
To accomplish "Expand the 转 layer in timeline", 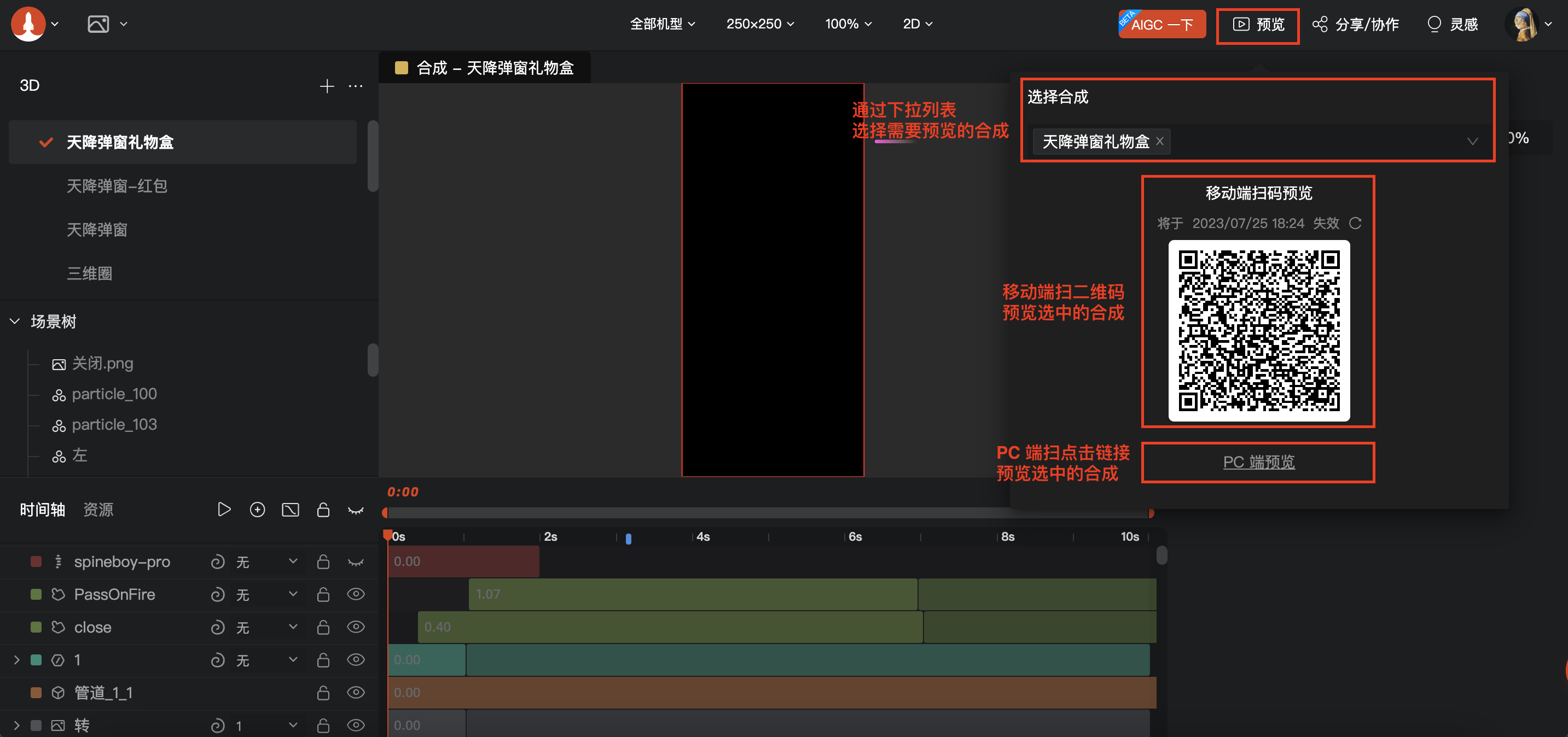I will pos(16,726).
